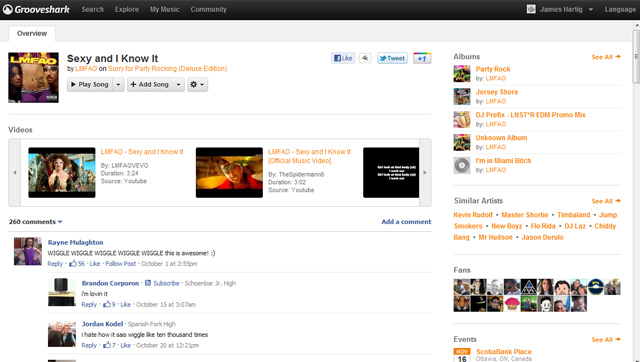
Task: Click the Play Song button
Action: point(90,84)
